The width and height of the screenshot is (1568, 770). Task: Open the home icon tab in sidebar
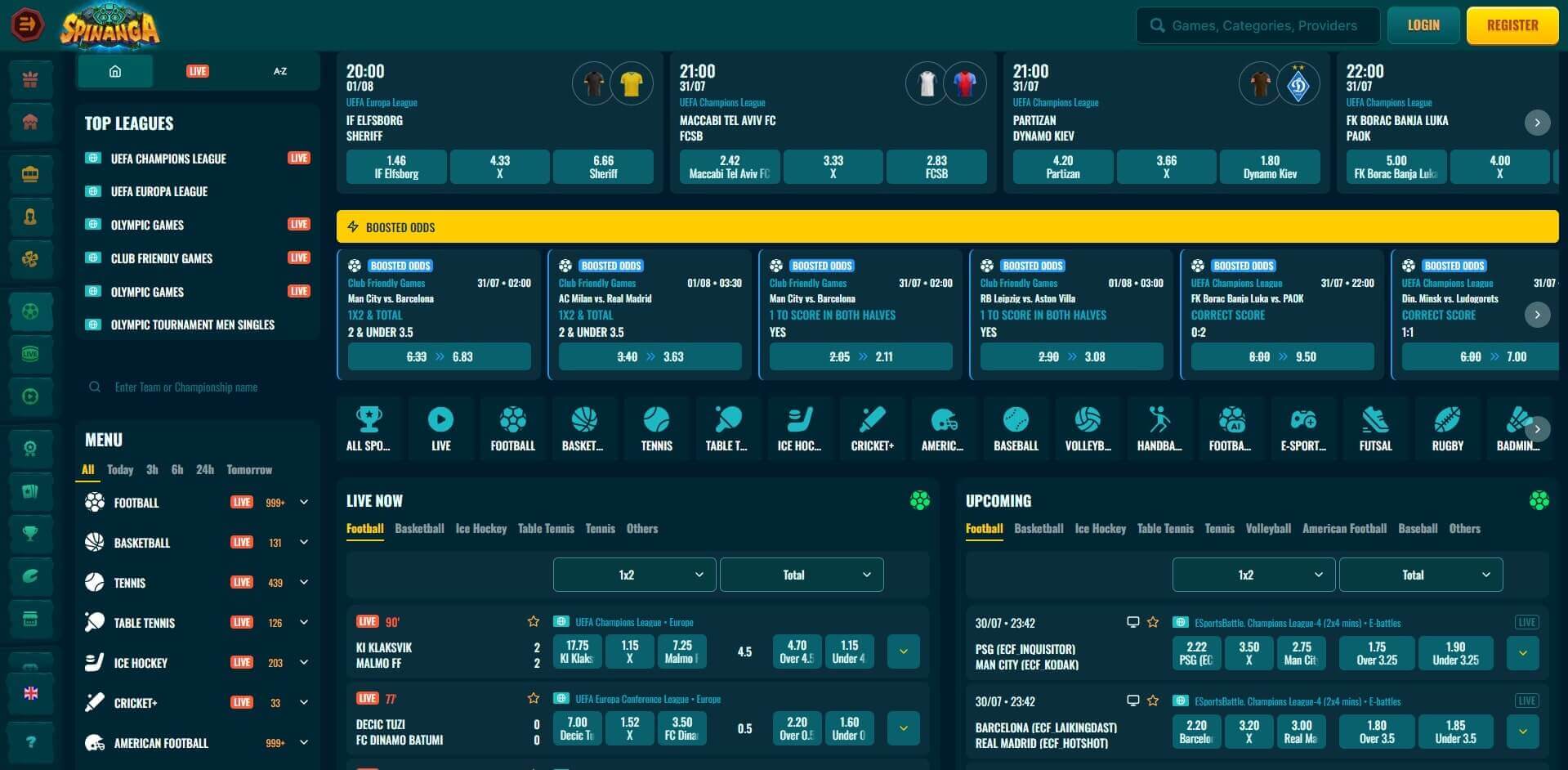tap(115, 71)
